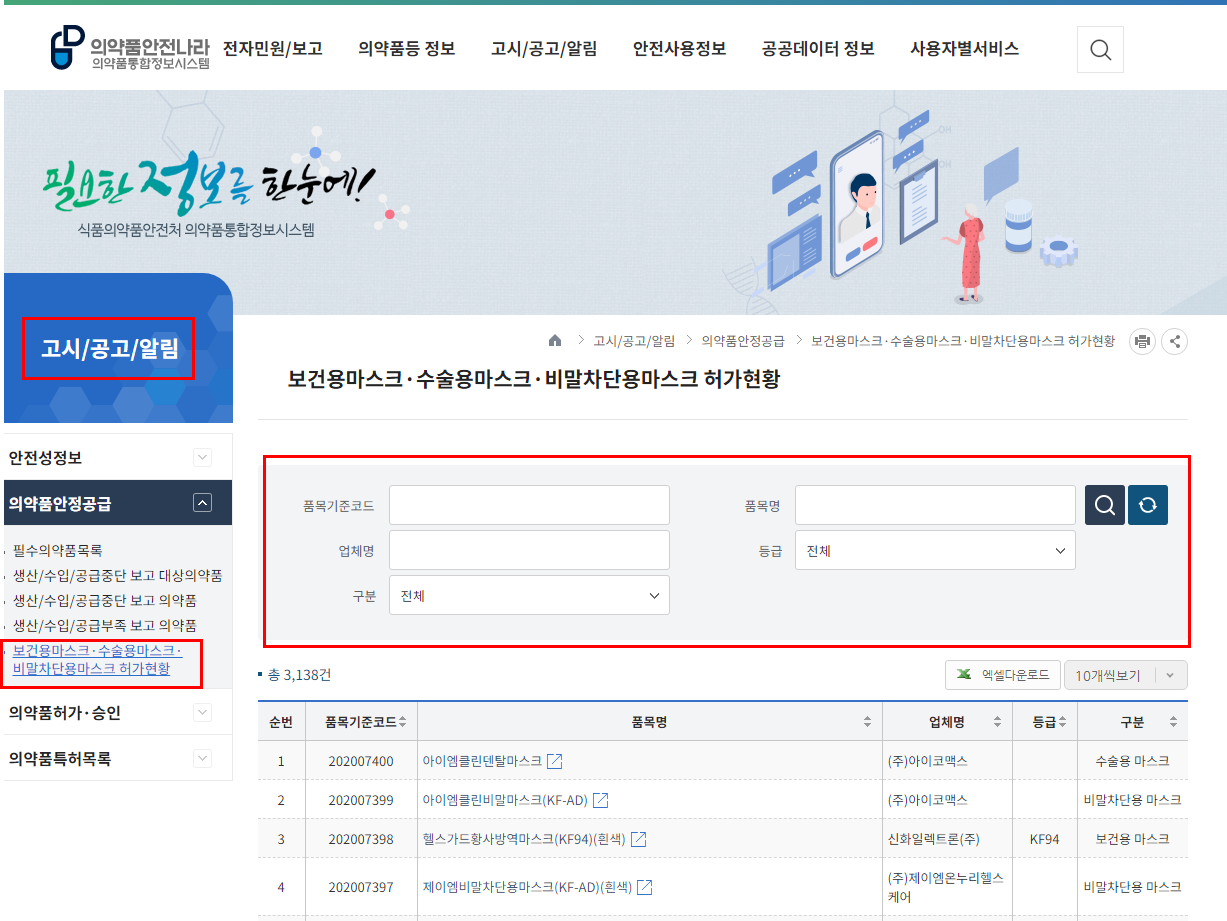Open the 의약품등 정보 top menu
1227x921 pixels.
tap(406, 49)
